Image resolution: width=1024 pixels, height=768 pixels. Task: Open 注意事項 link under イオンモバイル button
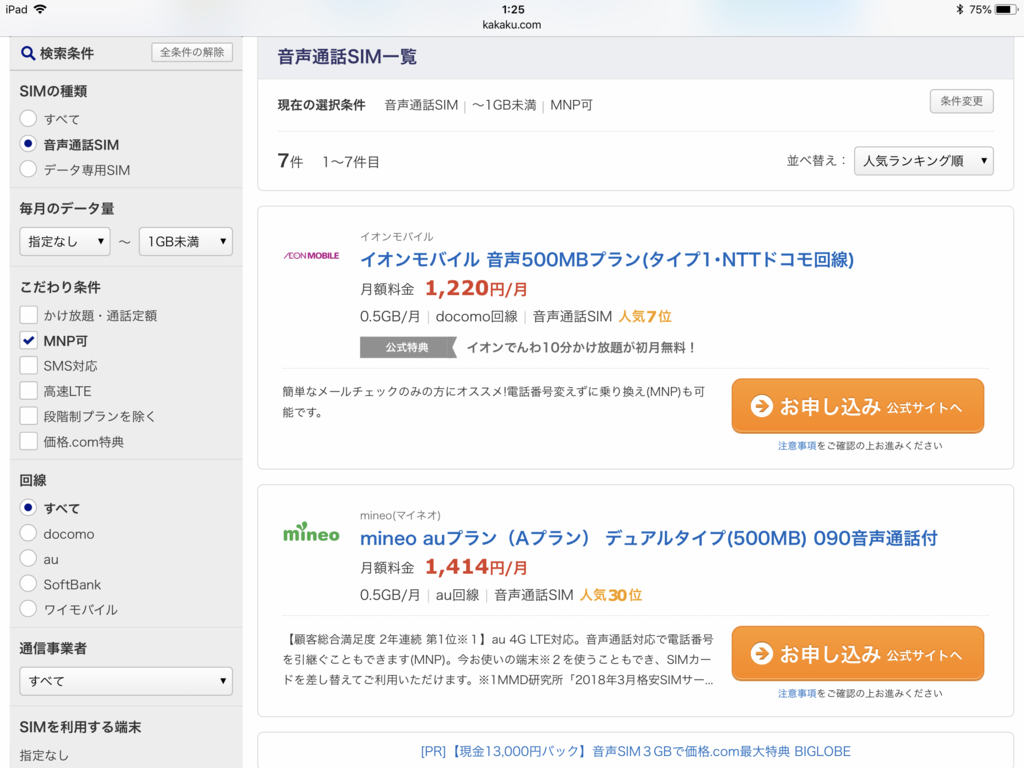(797, 446)
